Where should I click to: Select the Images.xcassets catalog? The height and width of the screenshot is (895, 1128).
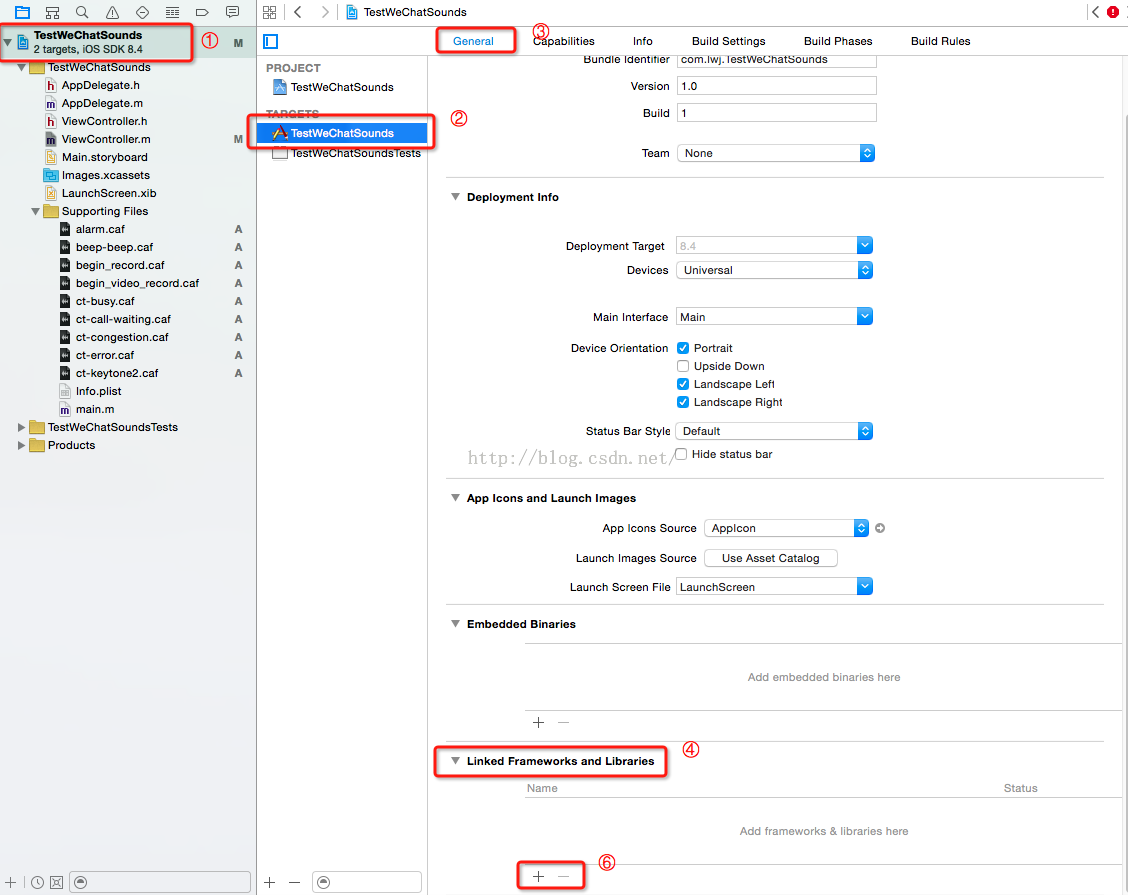point(106,176)
